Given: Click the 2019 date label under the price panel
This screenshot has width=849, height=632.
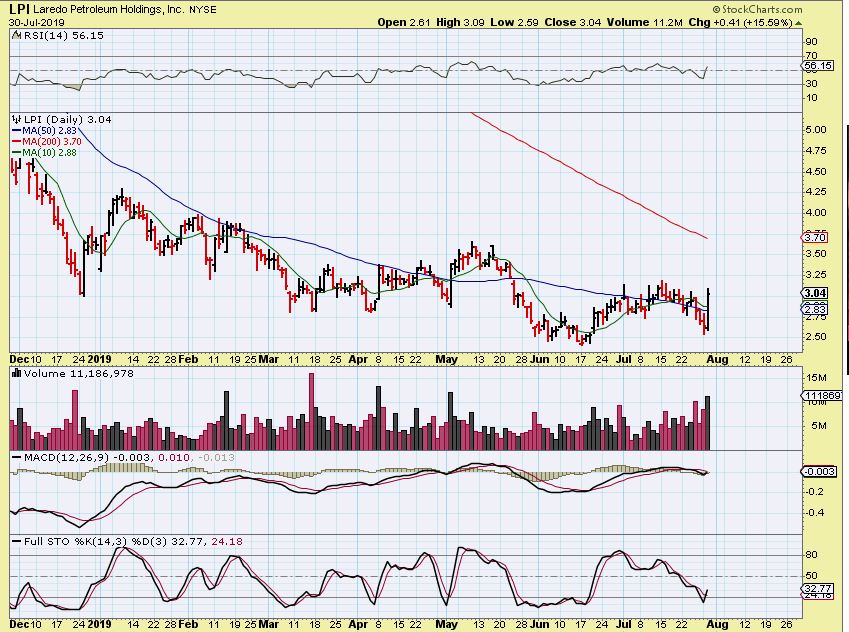Looking at the screenshot, I should tap(100, 359).
